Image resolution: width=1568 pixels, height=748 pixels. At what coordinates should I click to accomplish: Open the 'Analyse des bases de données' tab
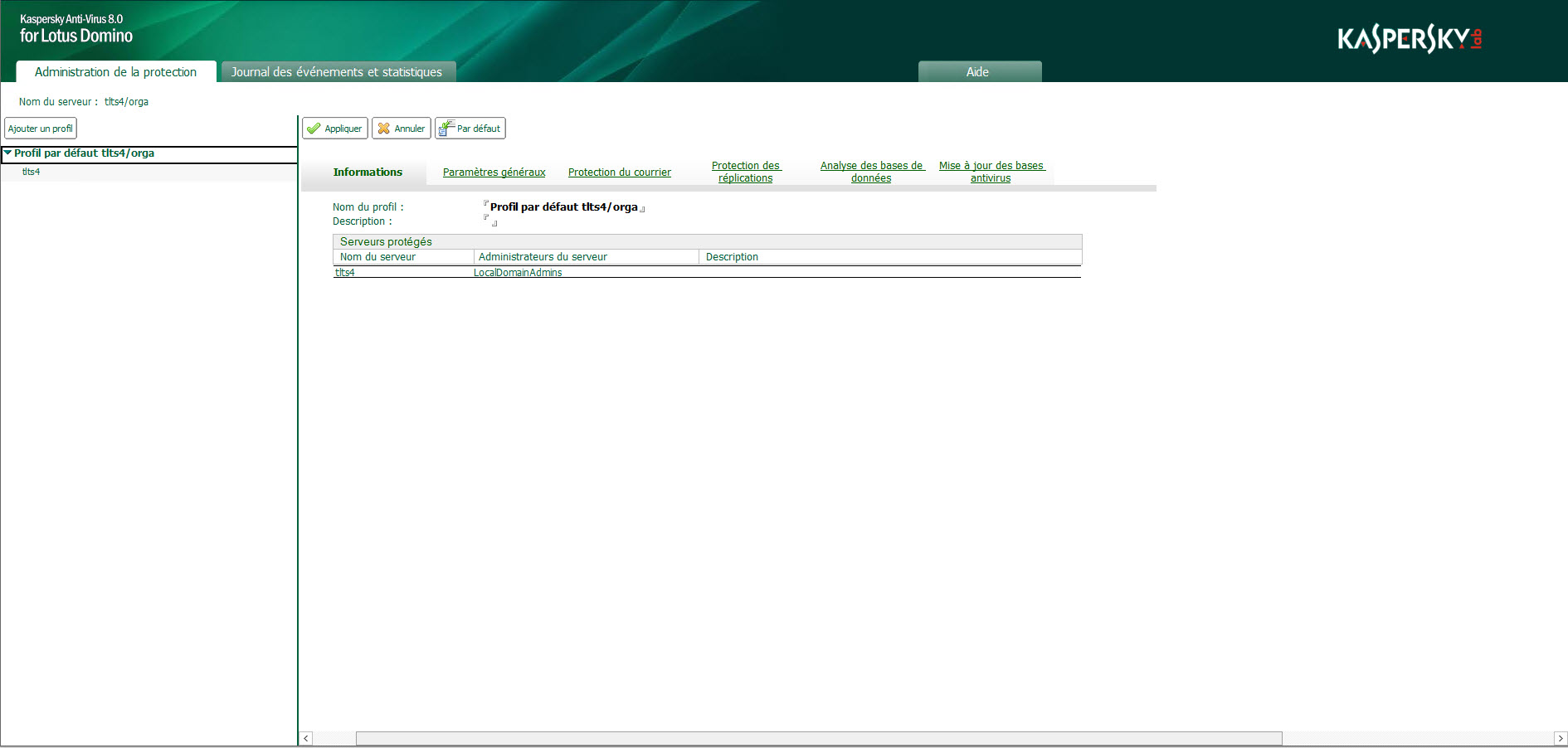pos(871,172)
